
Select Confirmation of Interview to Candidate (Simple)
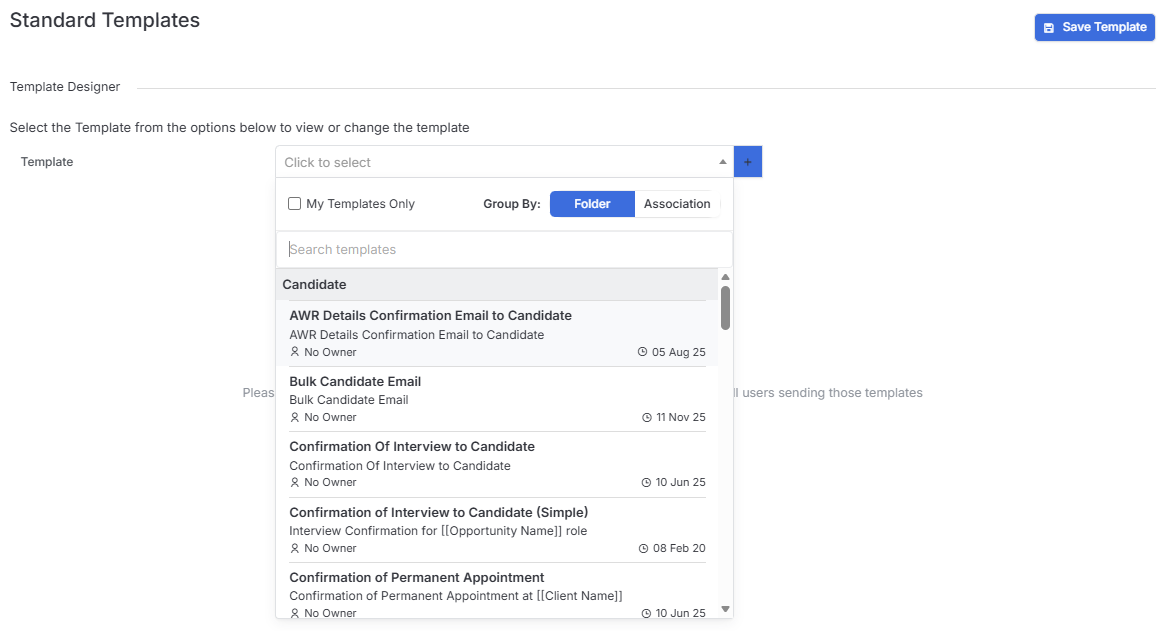click(x=497, y=530)
